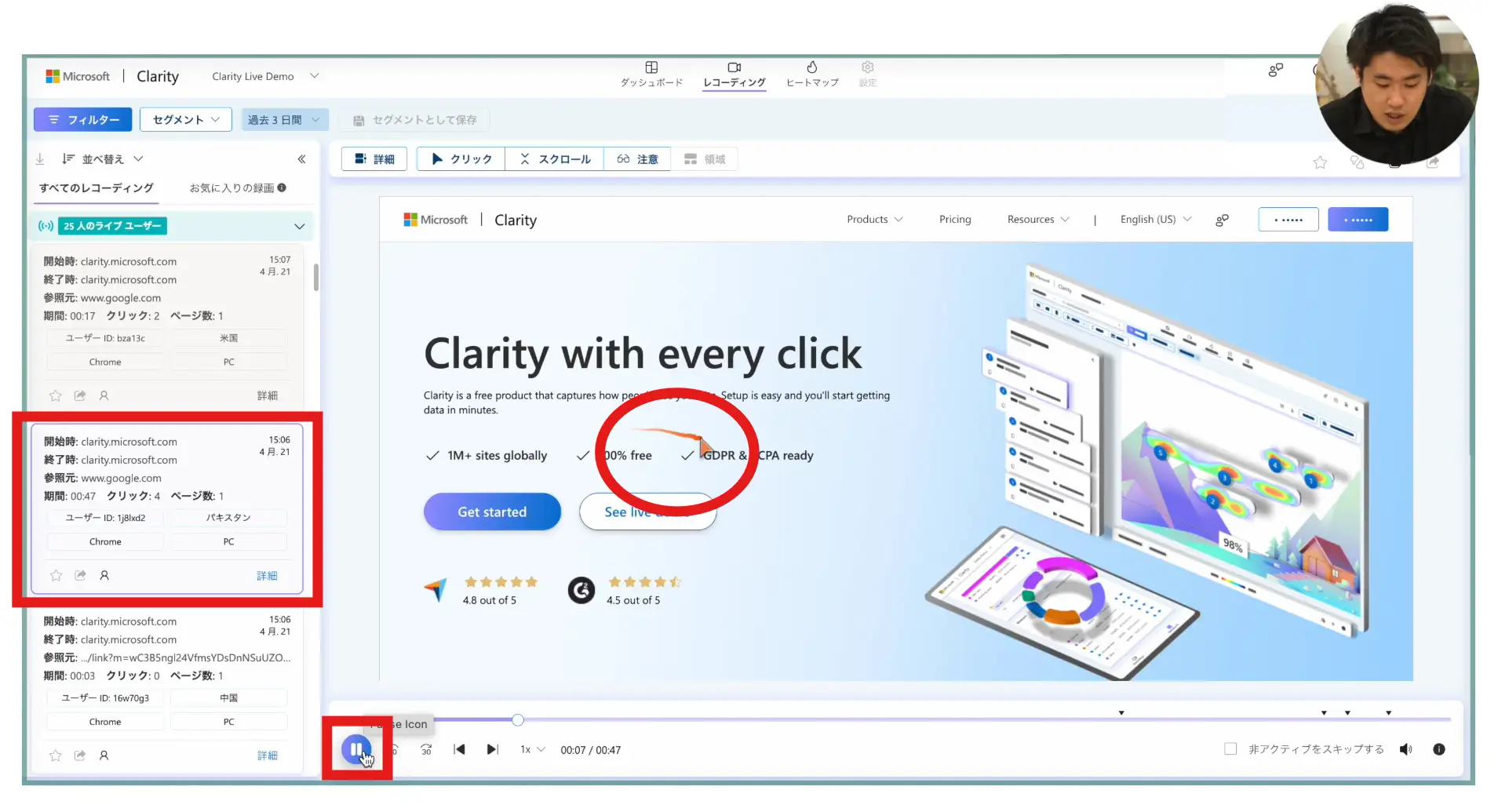Pause the recording playback
The width and height of the screenshot is (1498, 812).
click(x=355, y=749)
